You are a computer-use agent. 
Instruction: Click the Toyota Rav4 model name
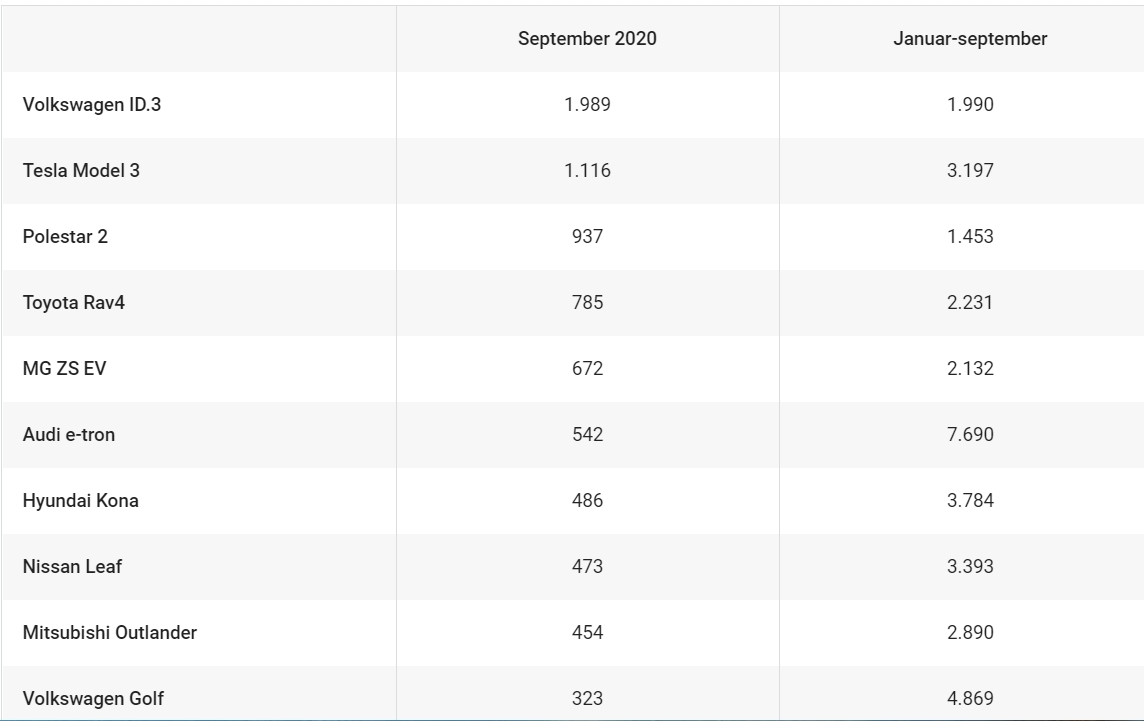(74, 303)
